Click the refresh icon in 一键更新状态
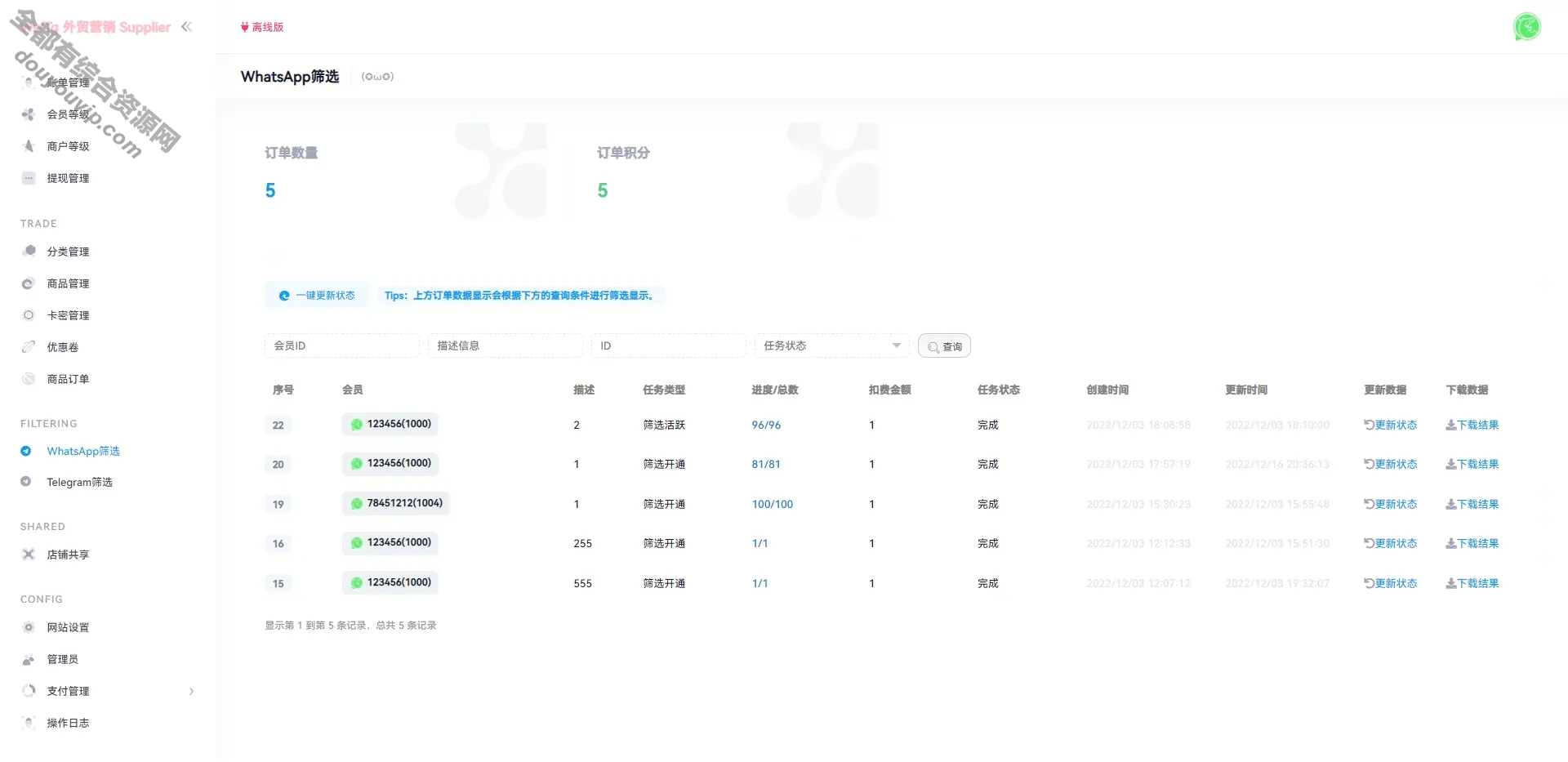1568x762 pixels. click(284, 296)
